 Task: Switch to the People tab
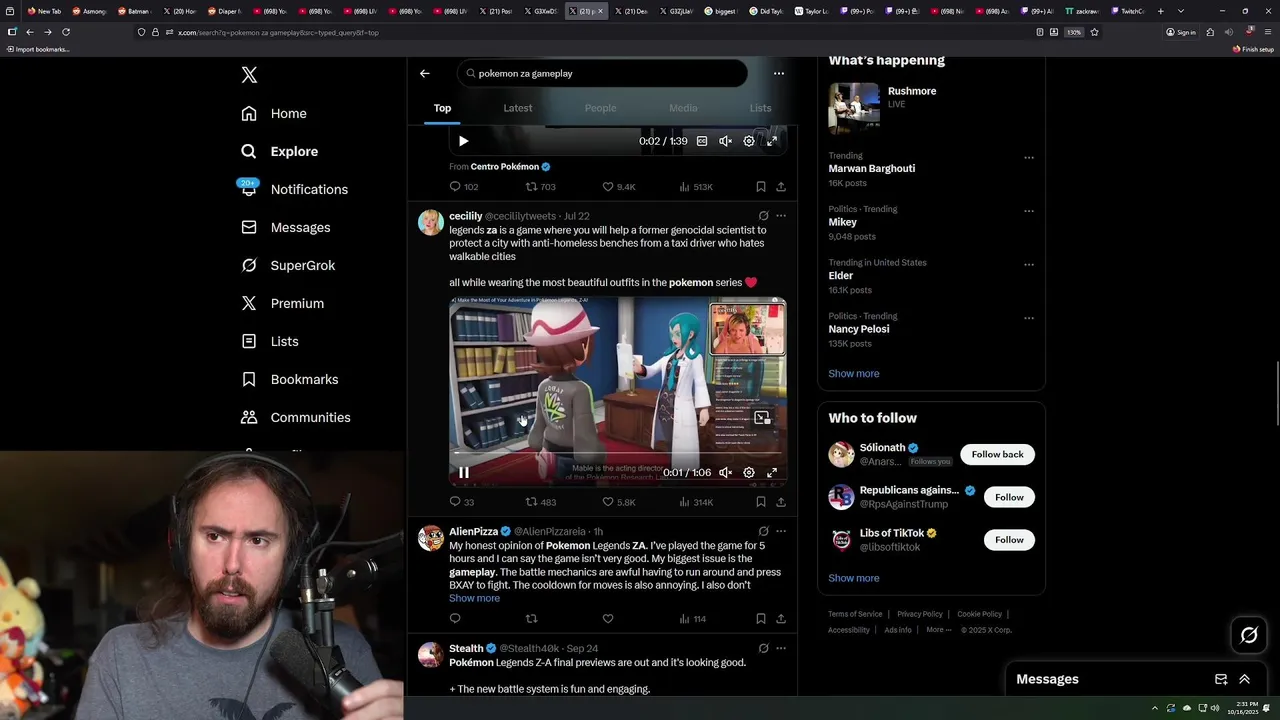tap(600, 108)
